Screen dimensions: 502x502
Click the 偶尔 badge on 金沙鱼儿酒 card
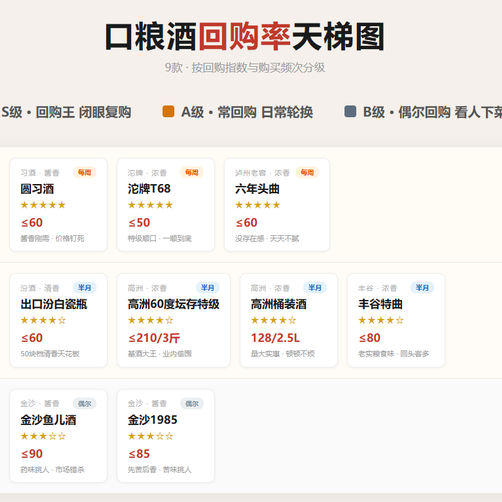85,404
